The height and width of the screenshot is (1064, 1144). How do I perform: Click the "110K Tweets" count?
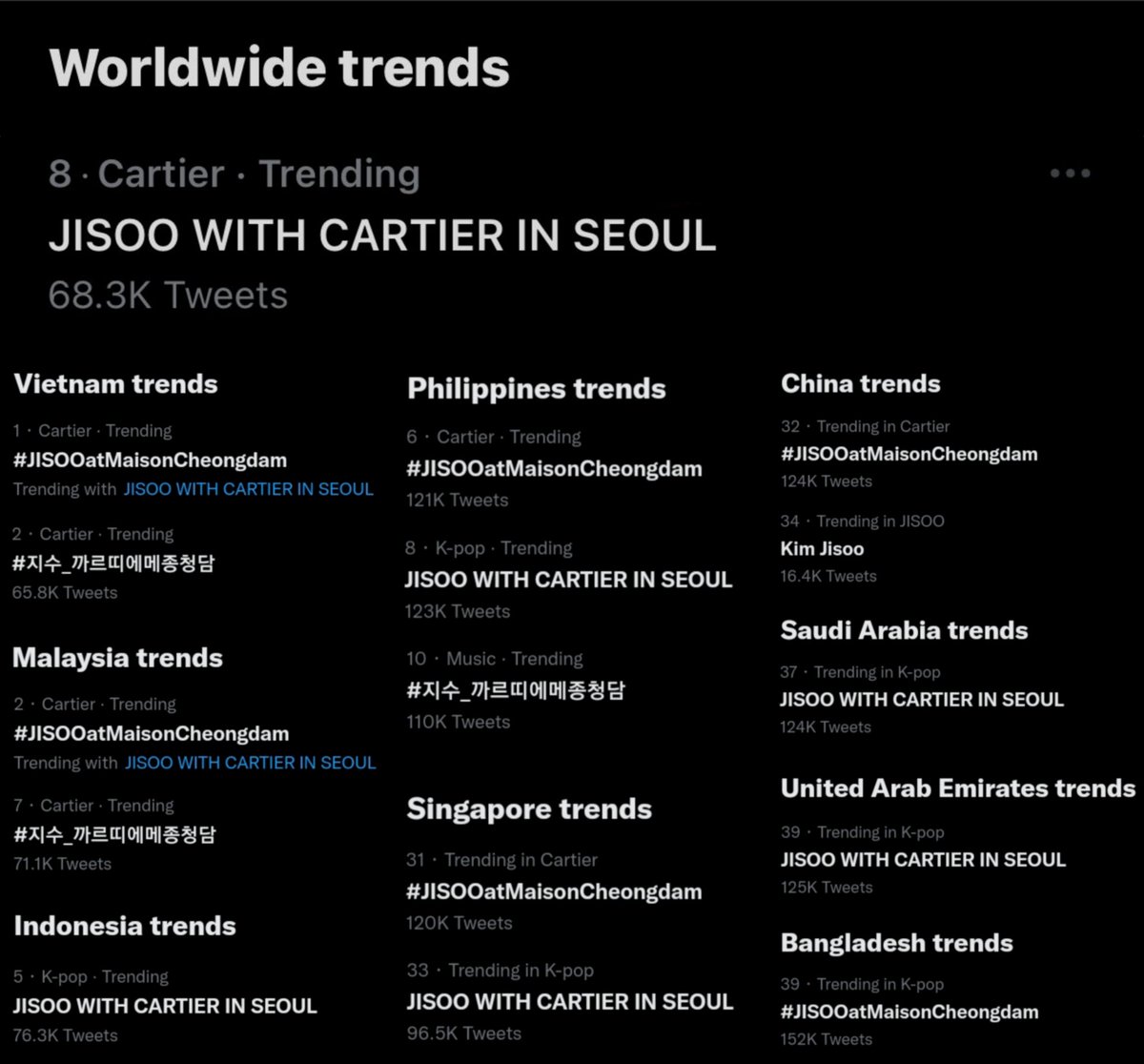click(458, 722)
